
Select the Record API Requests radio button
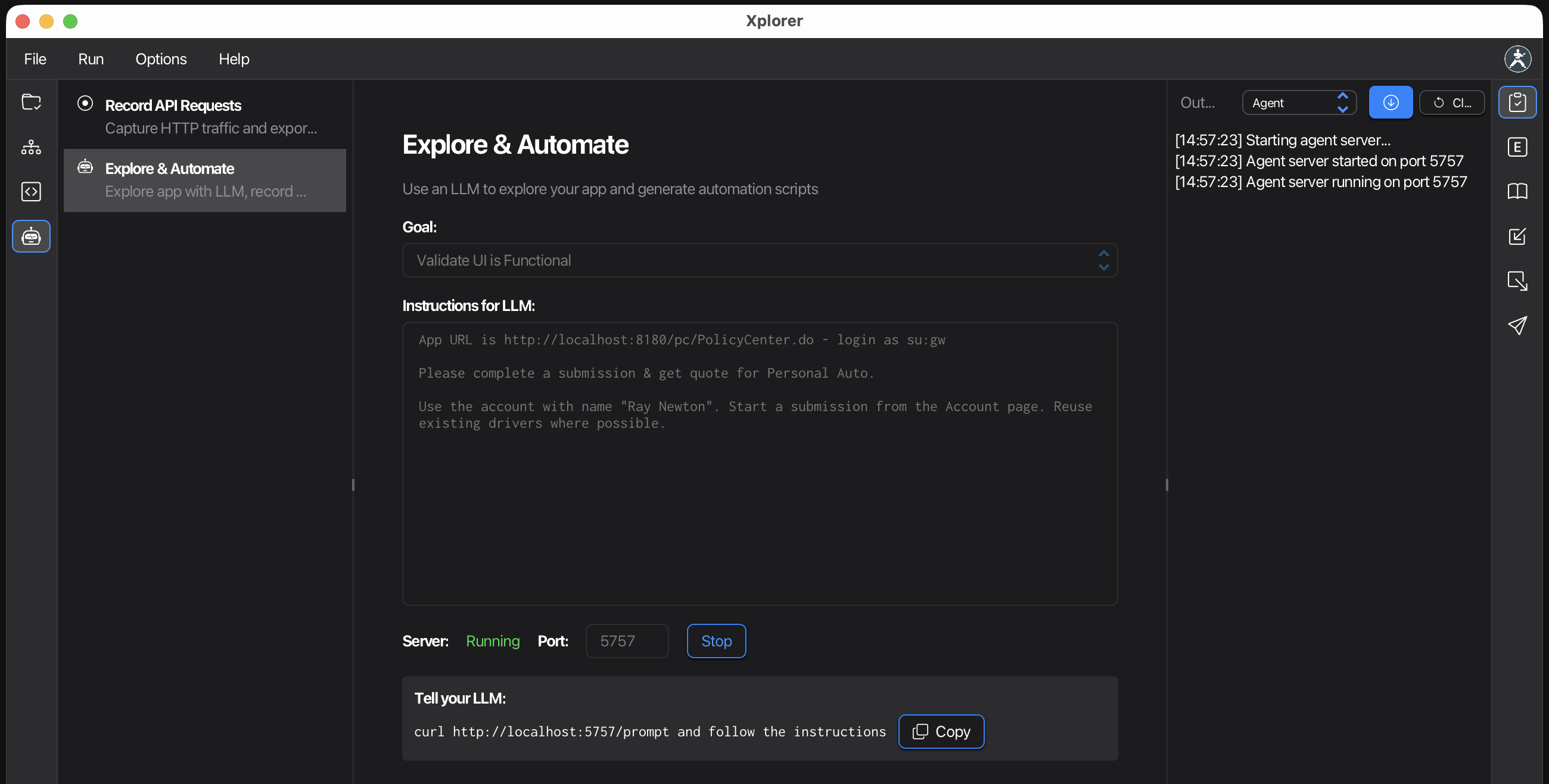pyautogui.click(x=85, y=104)
